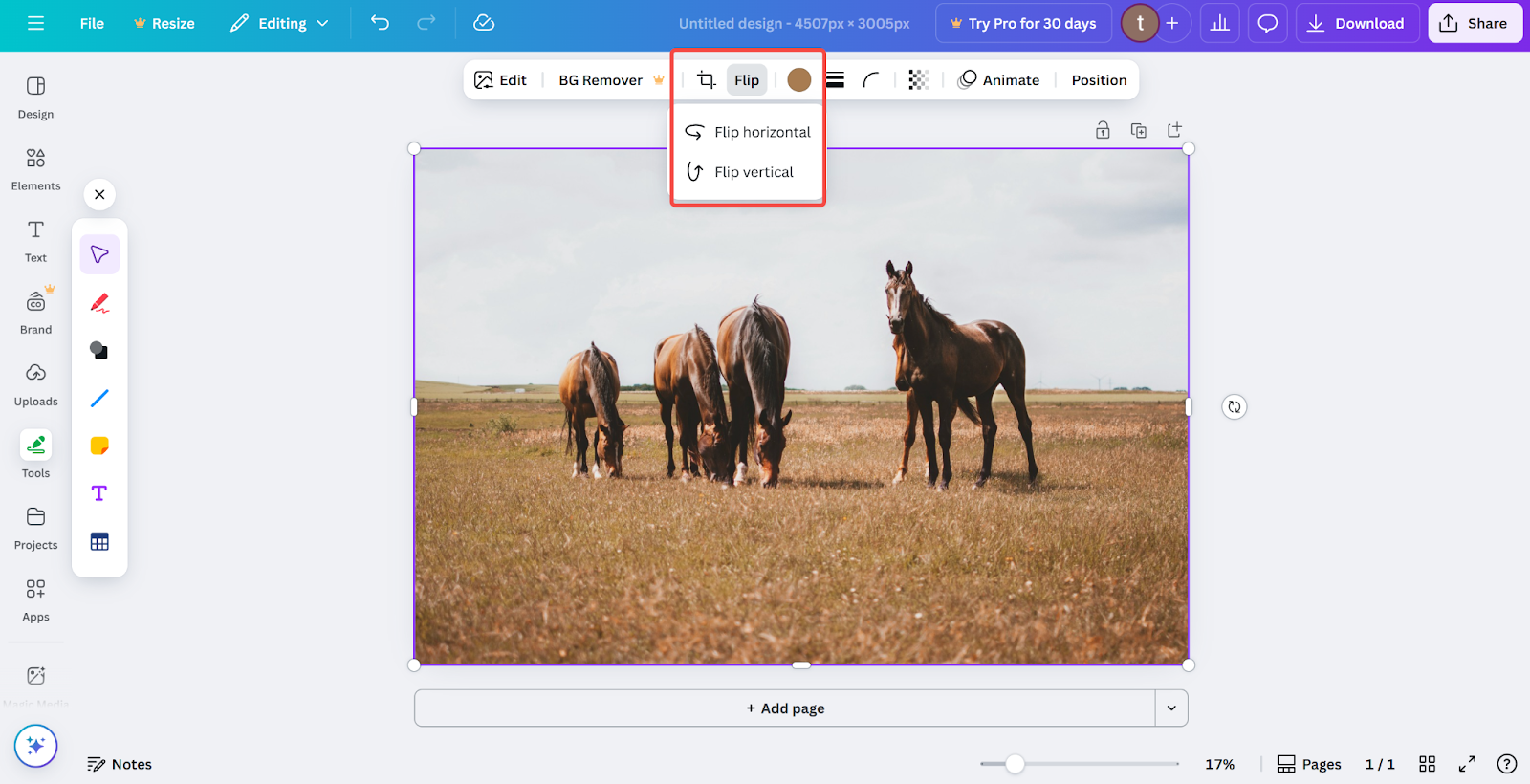The height and width of the screenshot is (784, 1530).
Task: Rotate with the circular arrows handle
Action: pos(1235,407)
